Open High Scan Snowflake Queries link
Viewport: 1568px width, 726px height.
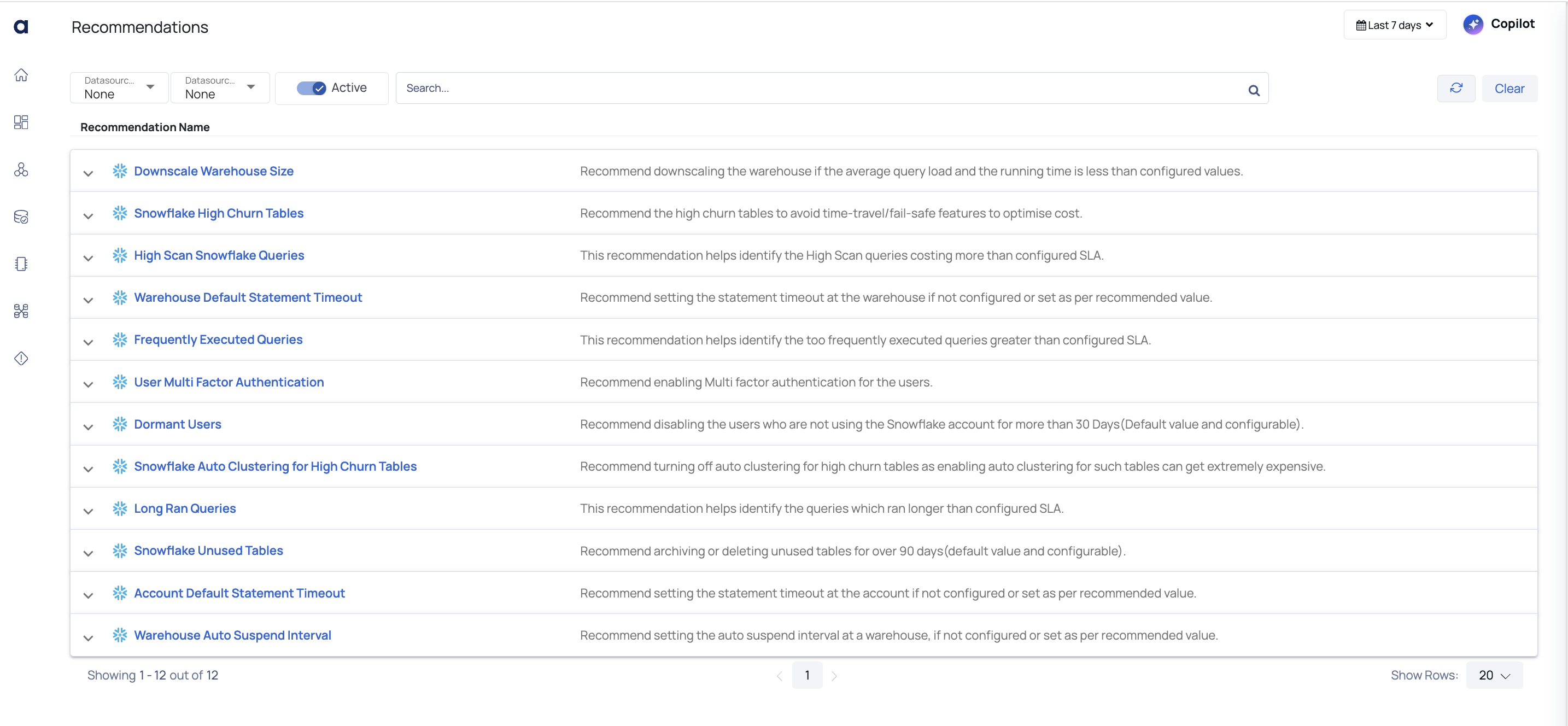pos(219,255)
